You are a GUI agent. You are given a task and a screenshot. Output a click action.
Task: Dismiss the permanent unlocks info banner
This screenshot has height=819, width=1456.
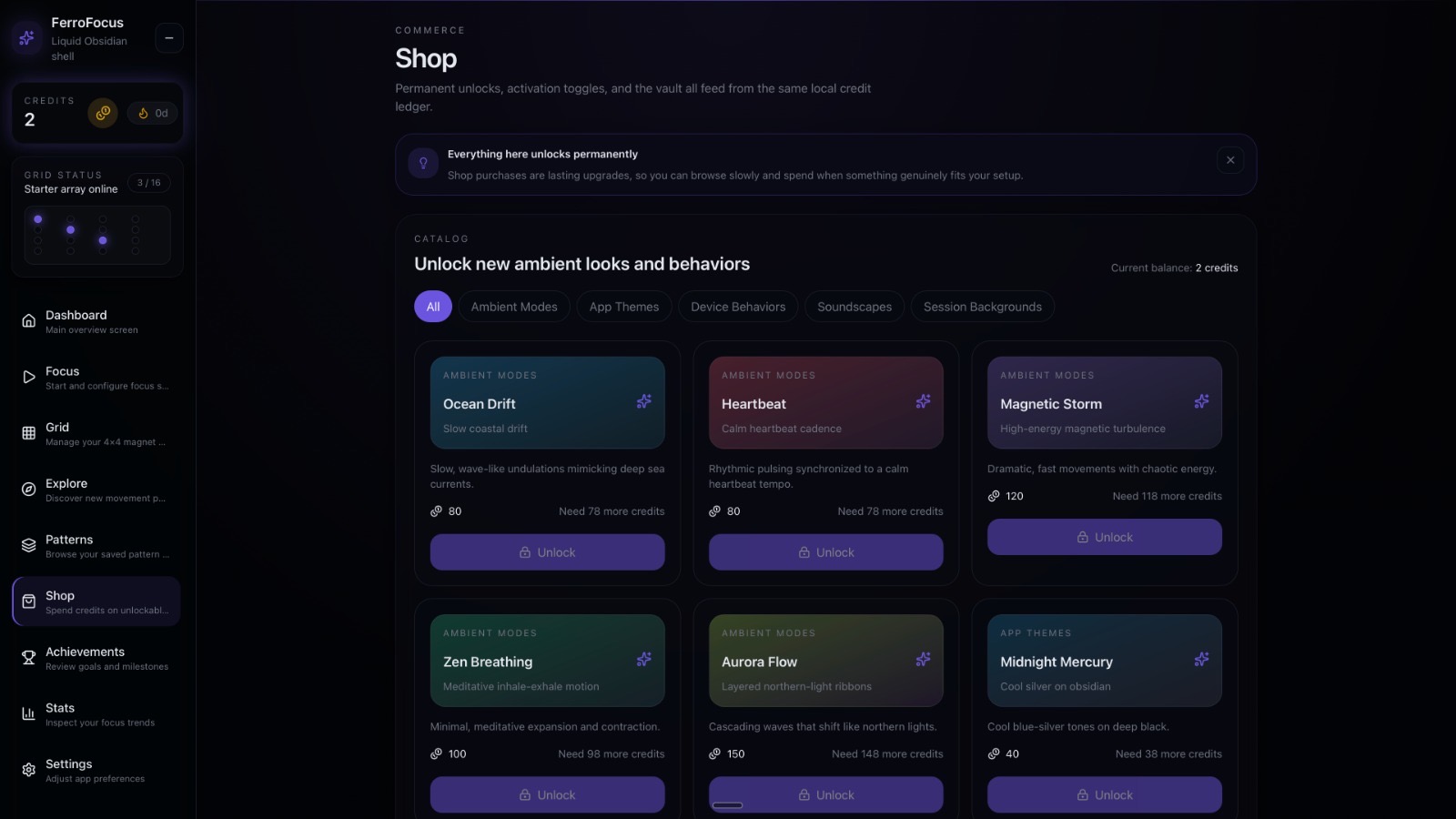pos(1230,160)
